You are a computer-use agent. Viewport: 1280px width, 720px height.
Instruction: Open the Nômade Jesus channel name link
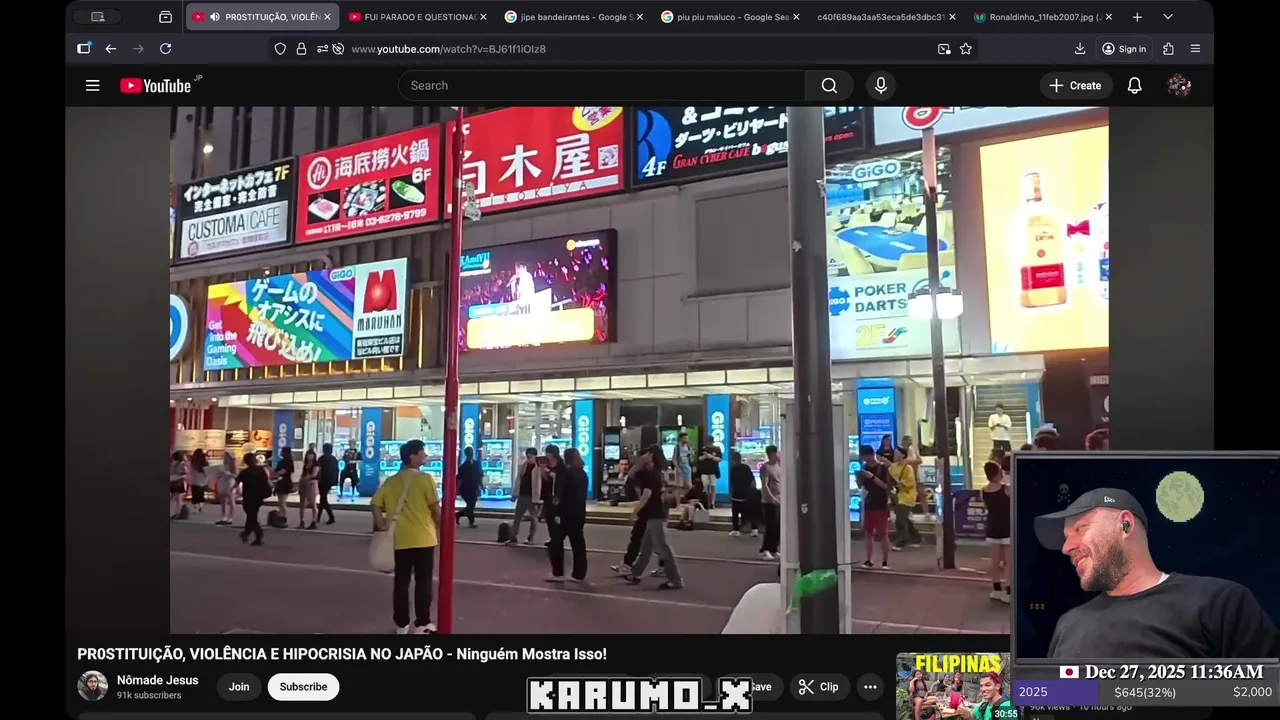[157, 680]
